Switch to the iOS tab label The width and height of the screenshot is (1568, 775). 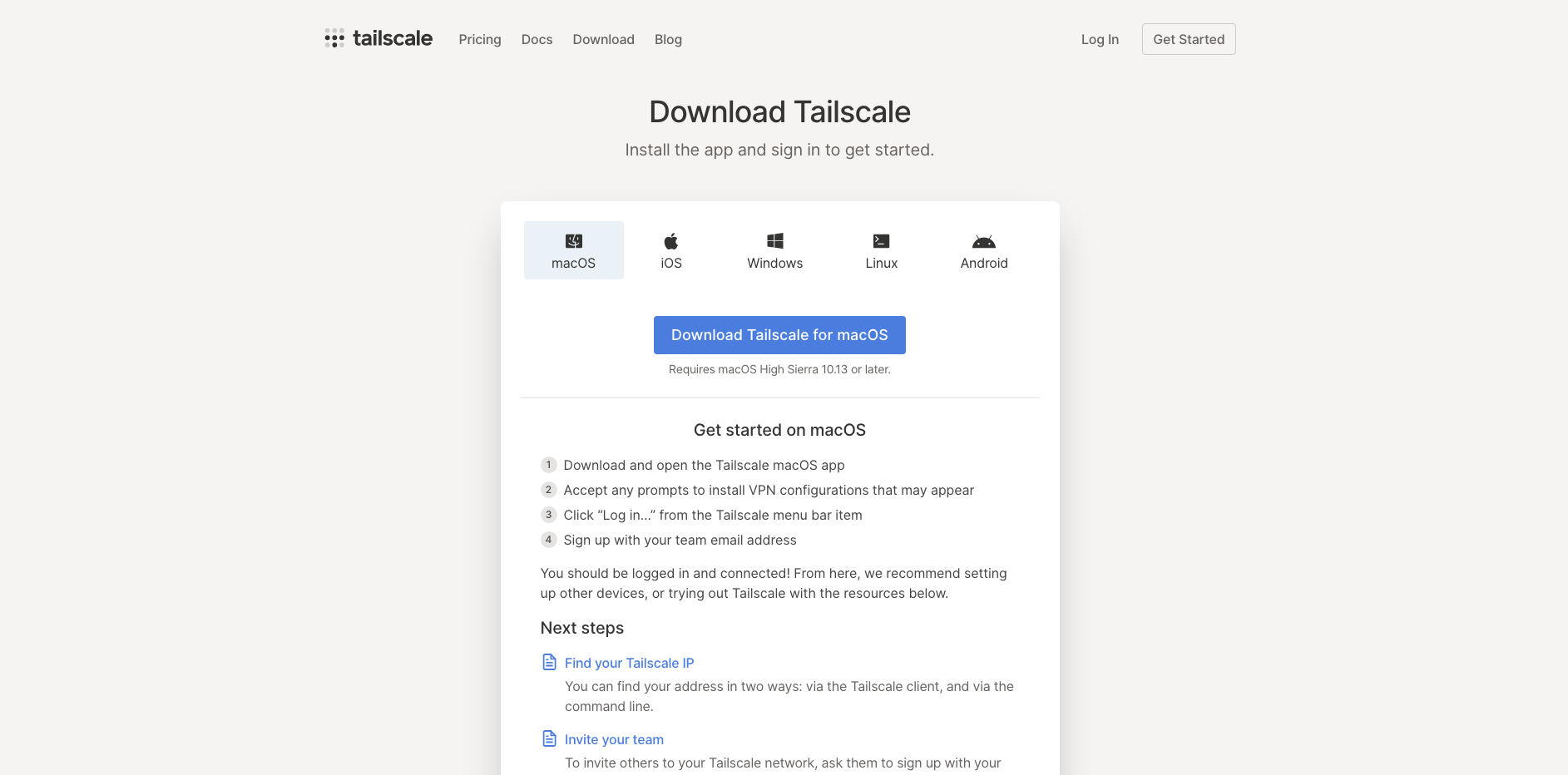coord(671,264)
